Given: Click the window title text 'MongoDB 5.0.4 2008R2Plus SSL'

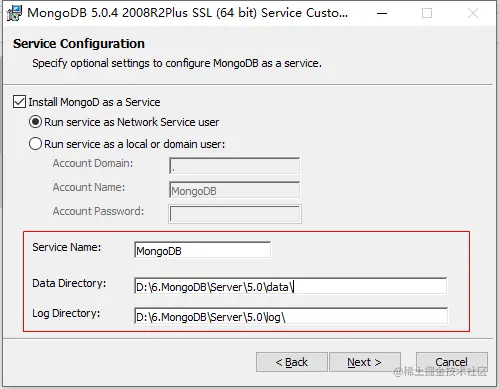Looking at the screenshot, I should [120, 13].
